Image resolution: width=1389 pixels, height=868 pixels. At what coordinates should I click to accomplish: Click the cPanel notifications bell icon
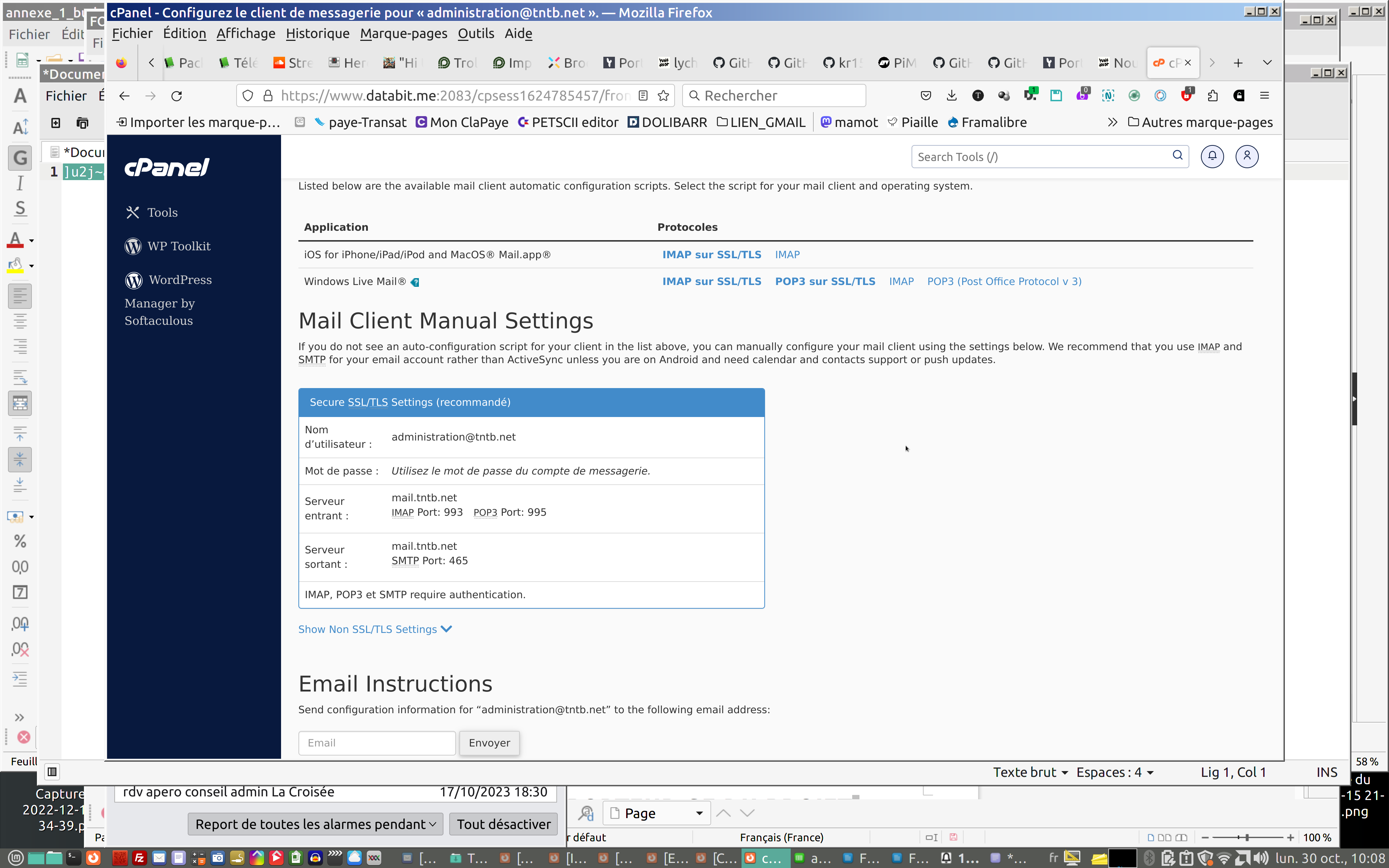1212,156
